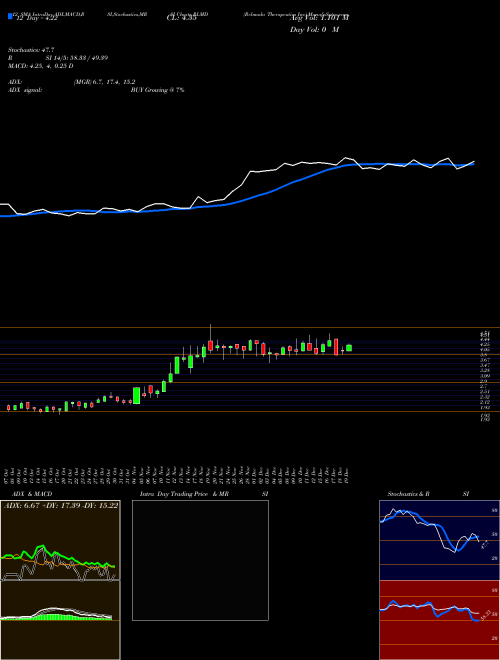
Task: Click the 'ADX signal:' label
Action: (24, 90)
